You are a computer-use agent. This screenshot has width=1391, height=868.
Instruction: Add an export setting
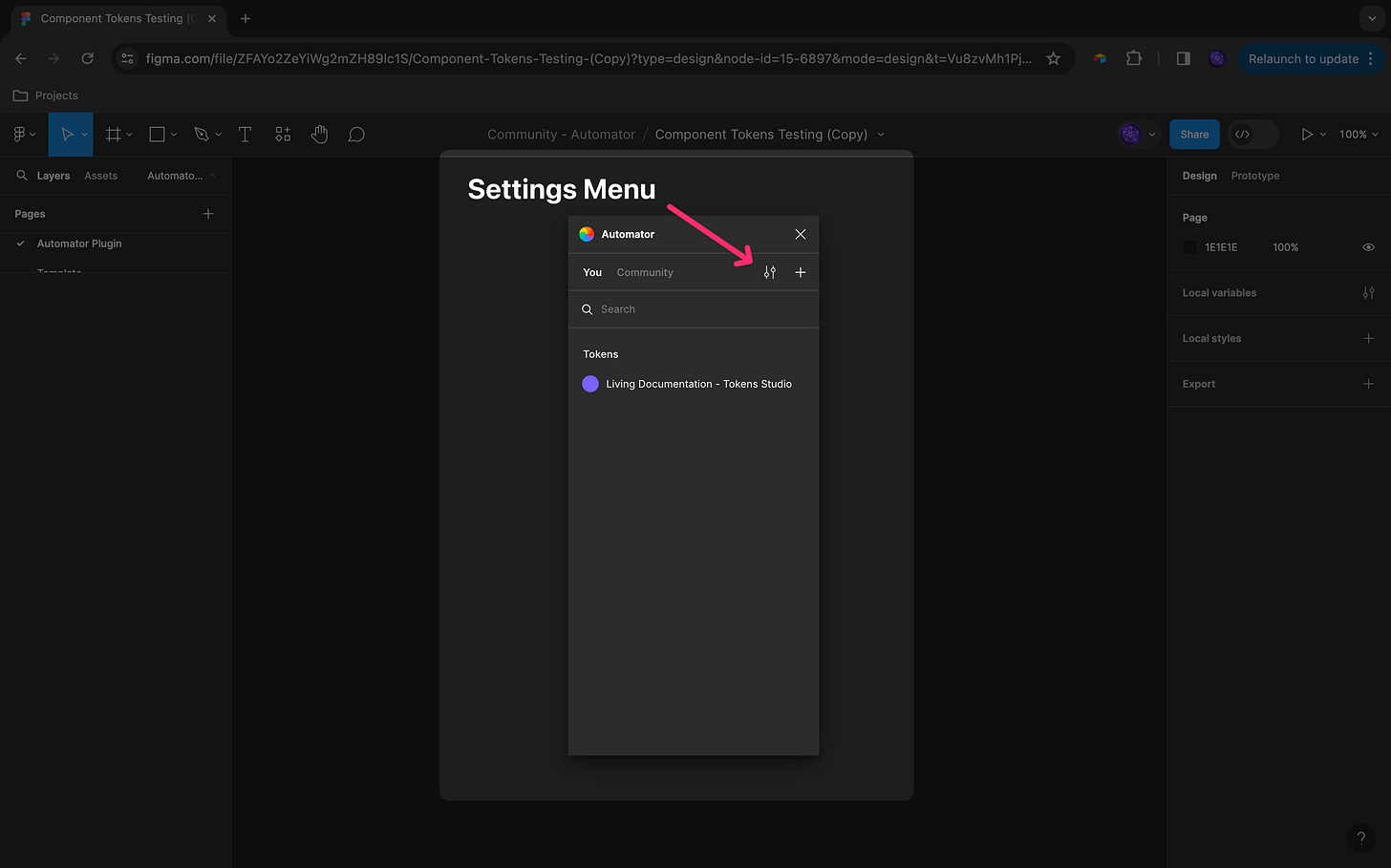tap(1368, 384)
